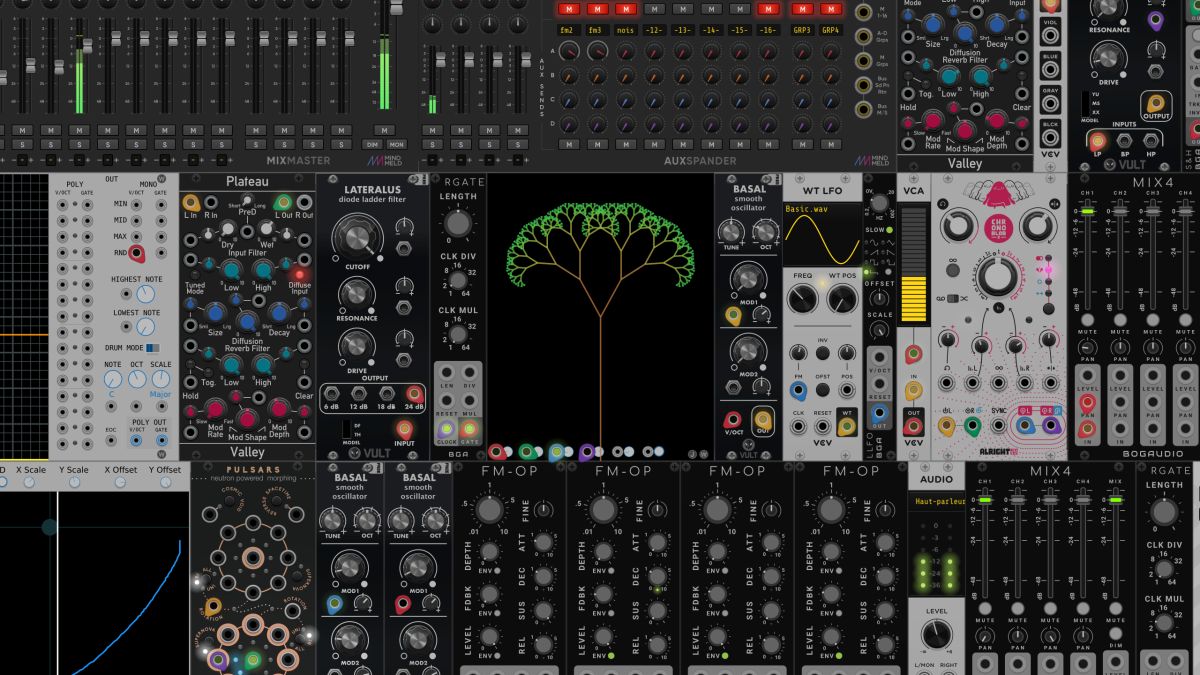The image size is (1200, 675).
Task: Click the FM input jack on WT LFO
Action: click(798, 392)
